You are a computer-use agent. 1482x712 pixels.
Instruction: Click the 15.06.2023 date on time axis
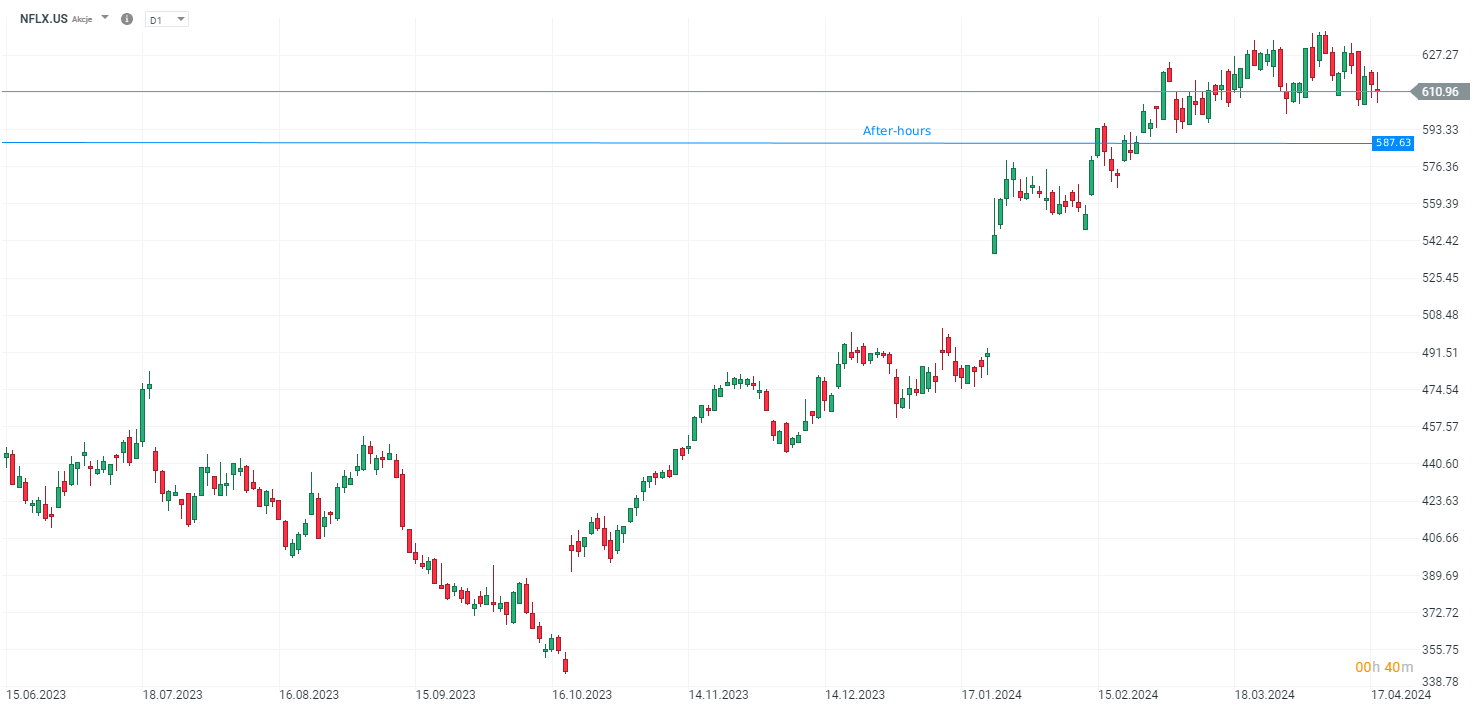click(x=35, y=694)
